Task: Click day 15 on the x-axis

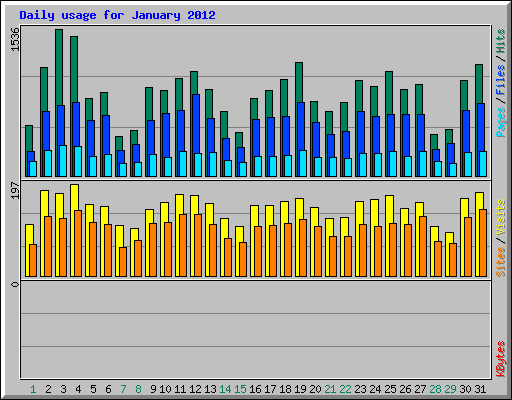Action: coord(240,389)
